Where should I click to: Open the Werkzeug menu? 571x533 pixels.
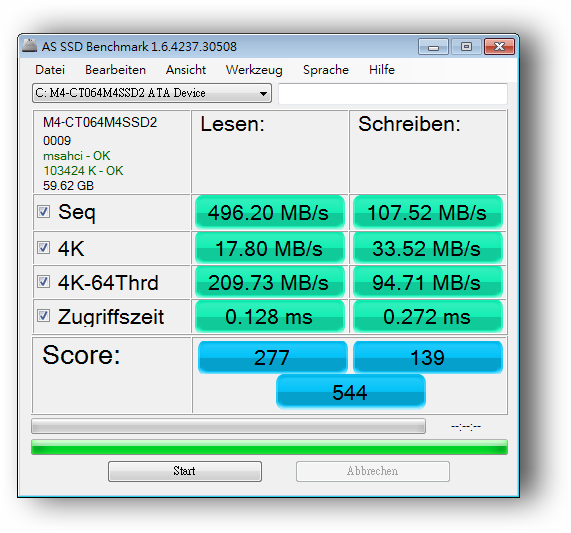[254, 70]
